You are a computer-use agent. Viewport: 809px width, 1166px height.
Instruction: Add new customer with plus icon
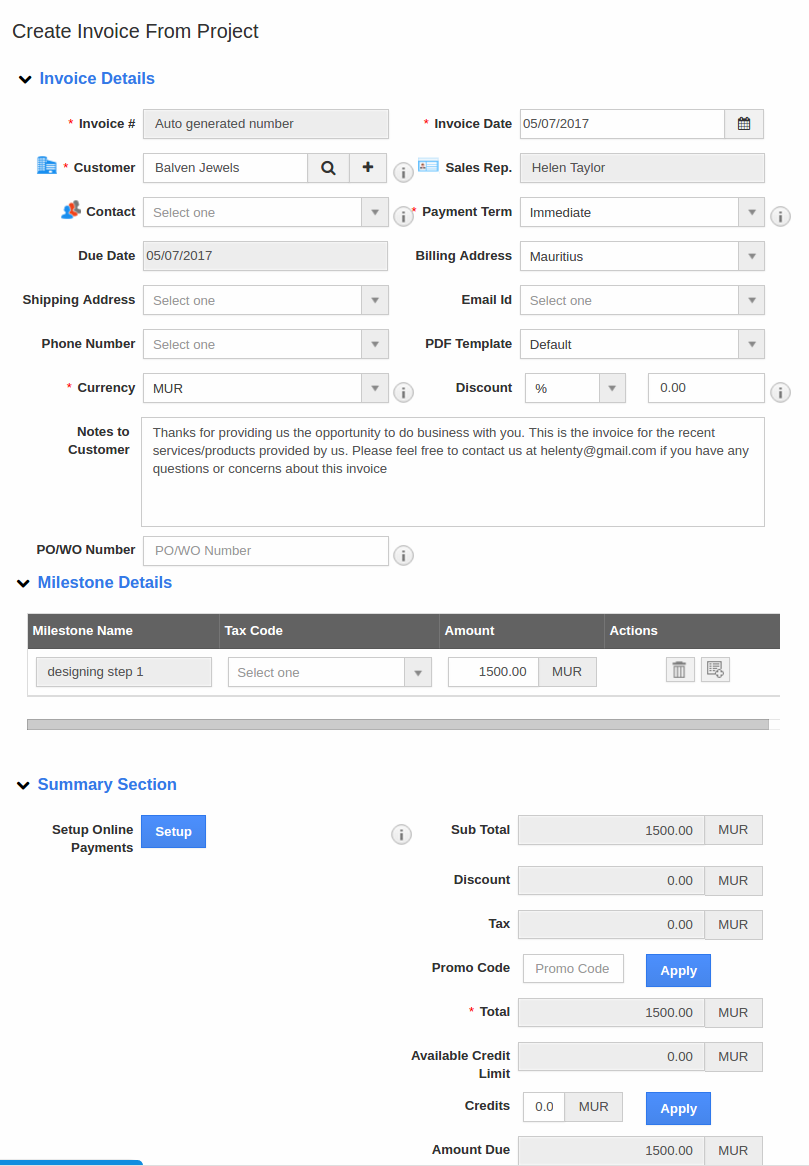[x=367, y=168]
